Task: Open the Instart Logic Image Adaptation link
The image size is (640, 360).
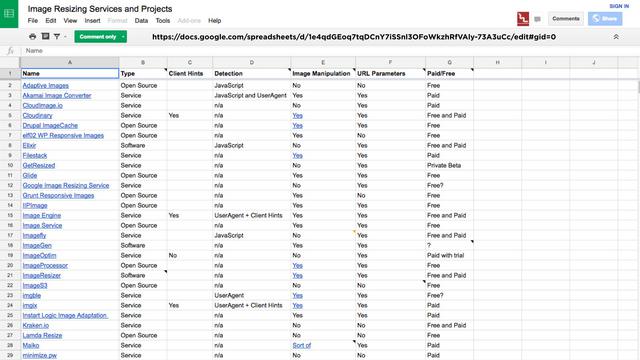Action: point(65,316)
